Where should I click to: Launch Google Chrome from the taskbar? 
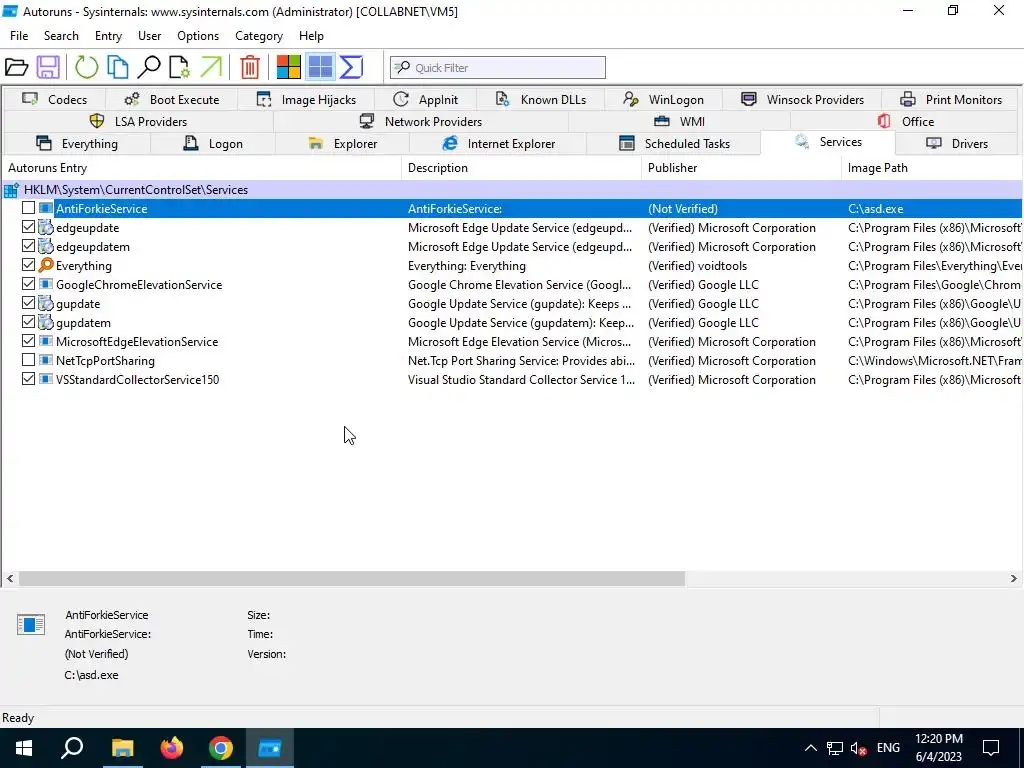coord(221,748)
